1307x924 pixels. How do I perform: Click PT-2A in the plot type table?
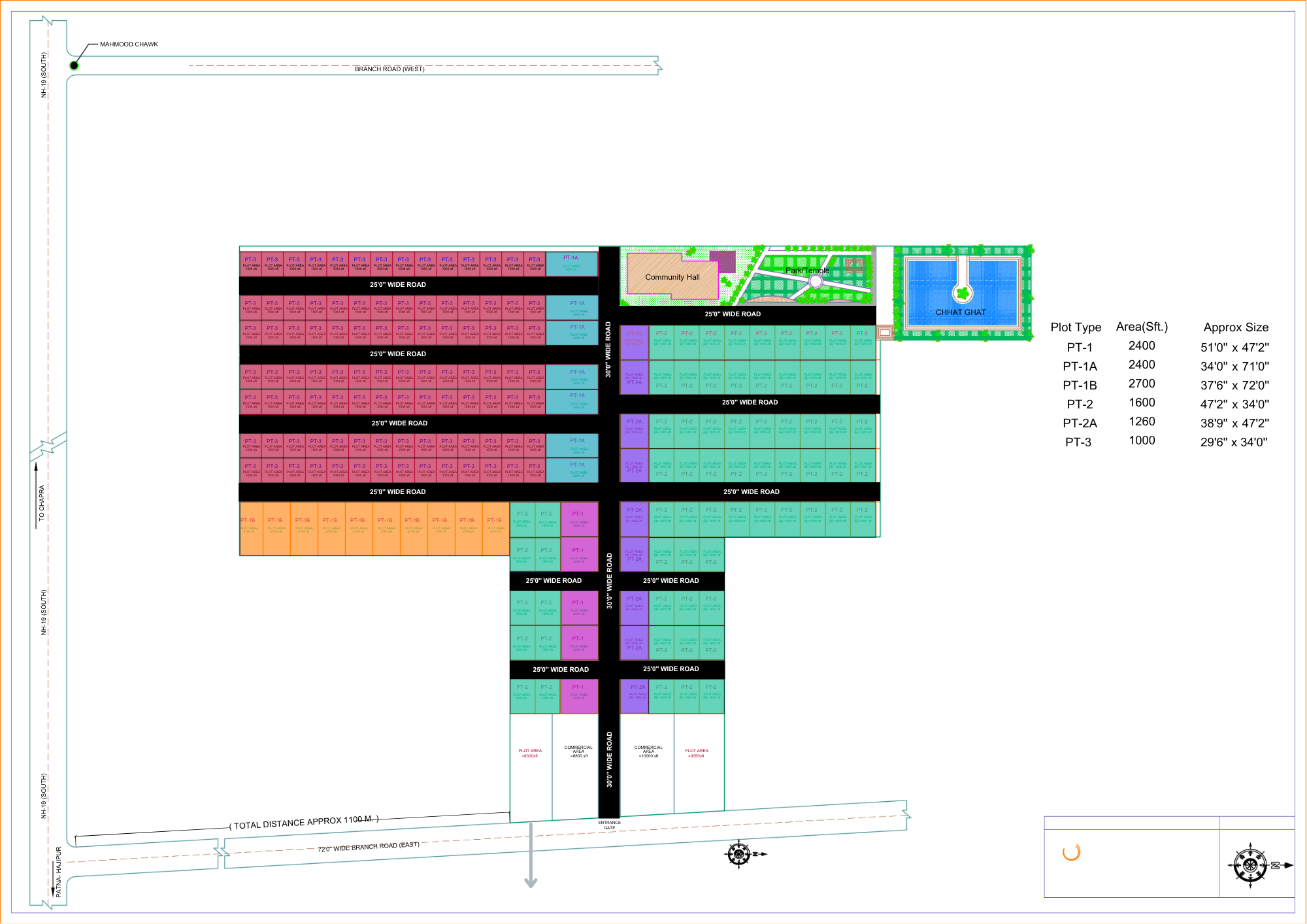pos(1080,423)
